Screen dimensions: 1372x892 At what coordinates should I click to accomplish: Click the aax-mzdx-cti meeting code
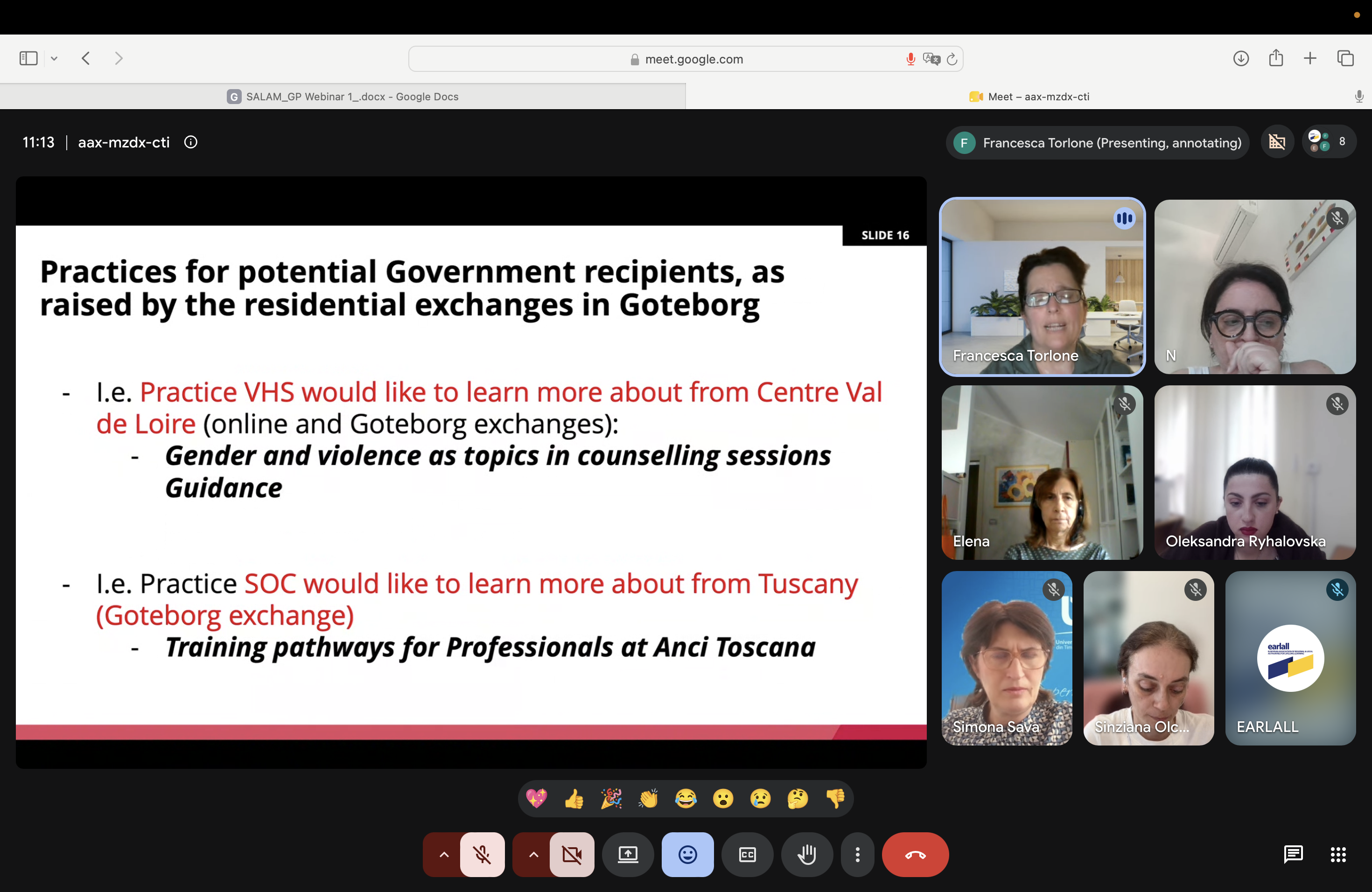(124, 142)
